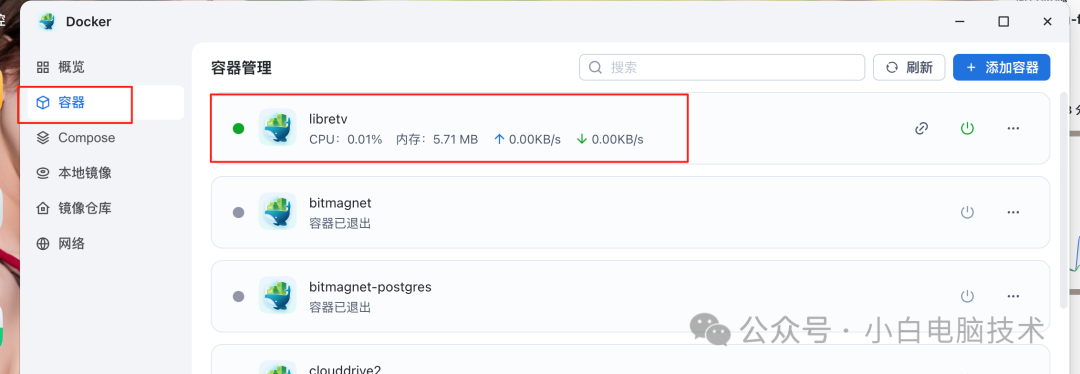Open 镜像仓库 image registry

click(x=105, y=208)
